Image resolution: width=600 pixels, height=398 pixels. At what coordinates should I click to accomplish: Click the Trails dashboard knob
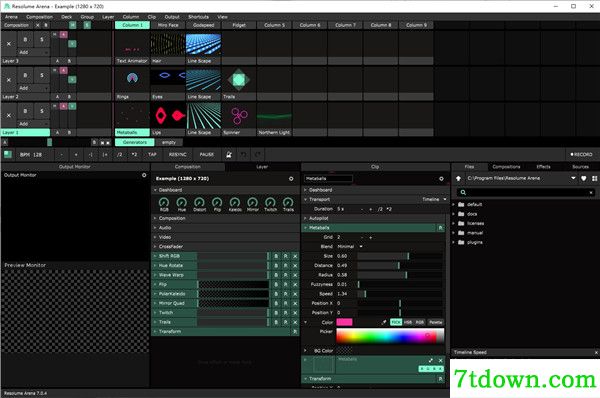point(288,202)
